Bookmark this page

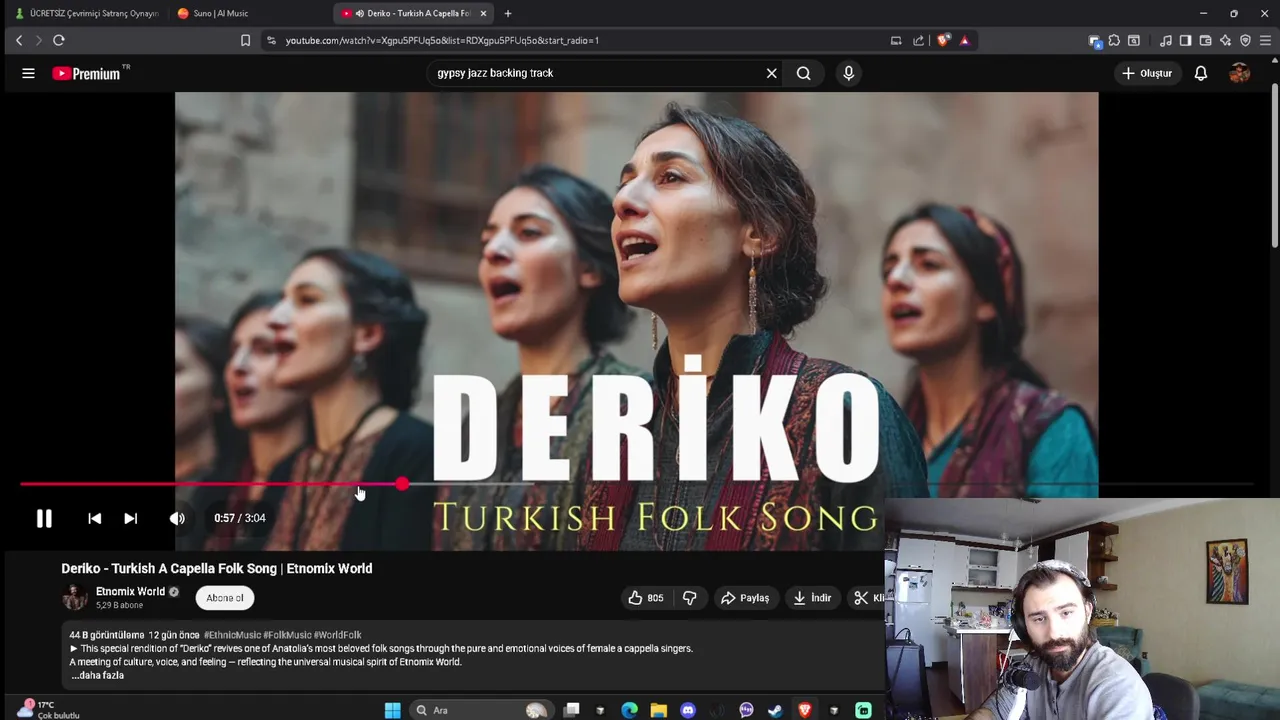coord(245,40)
